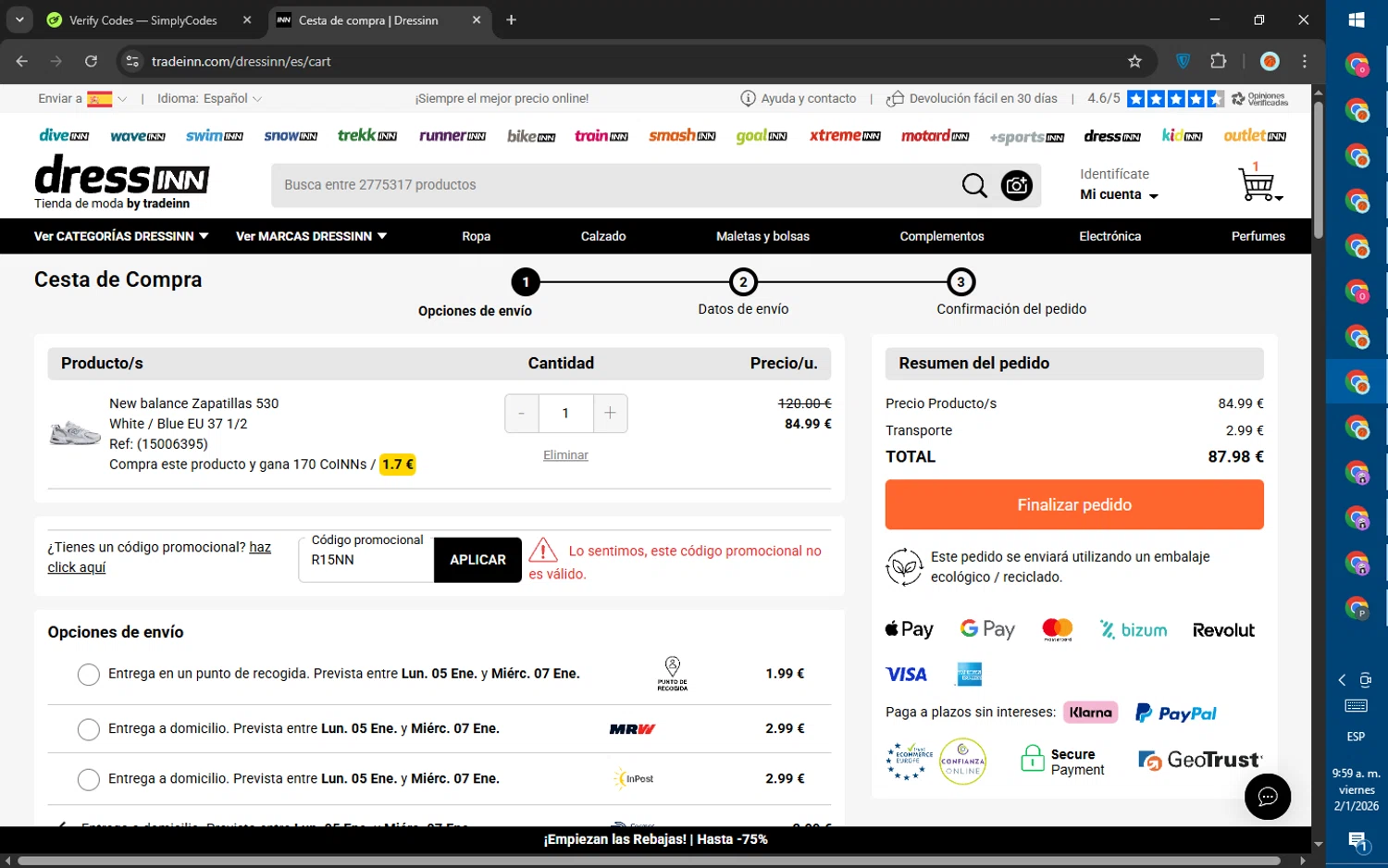Open the Calzado menu item
The width and height of the screenshot is (1388, 868).
coord(603,236)
